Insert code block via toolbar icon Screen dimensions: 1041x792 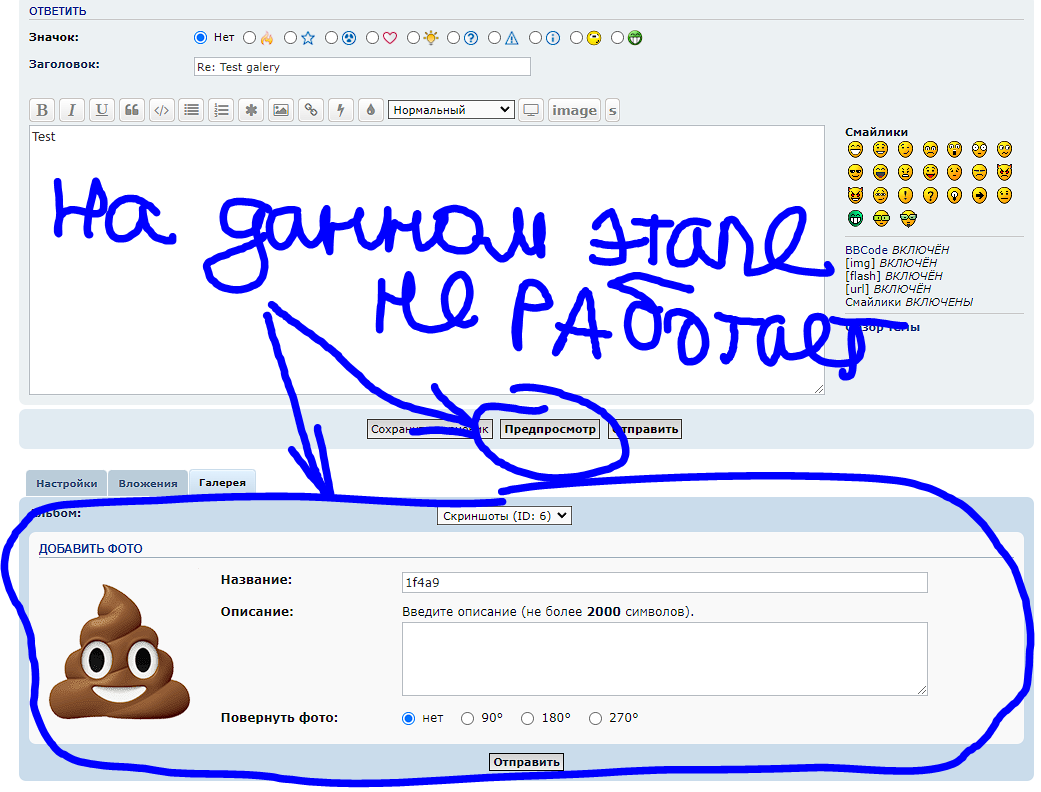coord(161,110)
